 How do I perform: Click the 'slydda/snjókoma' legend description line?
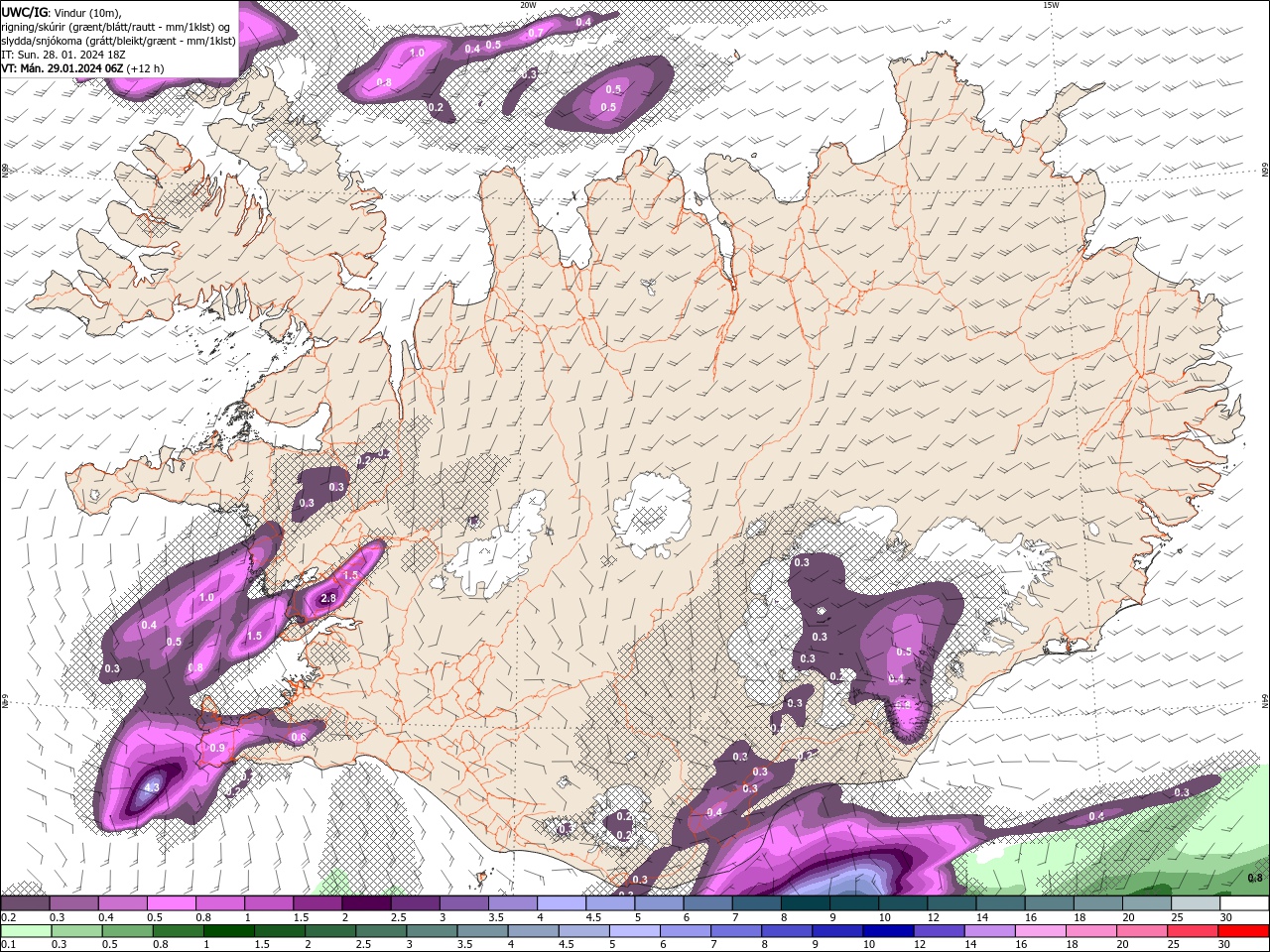(118, 40)
